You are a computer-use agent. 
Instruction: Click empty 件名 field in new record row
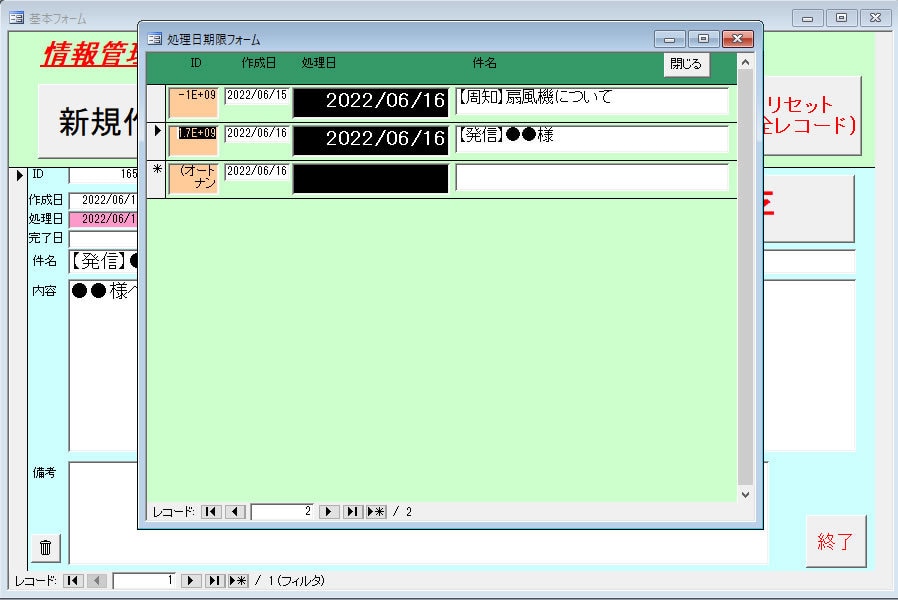coord(592,177)
